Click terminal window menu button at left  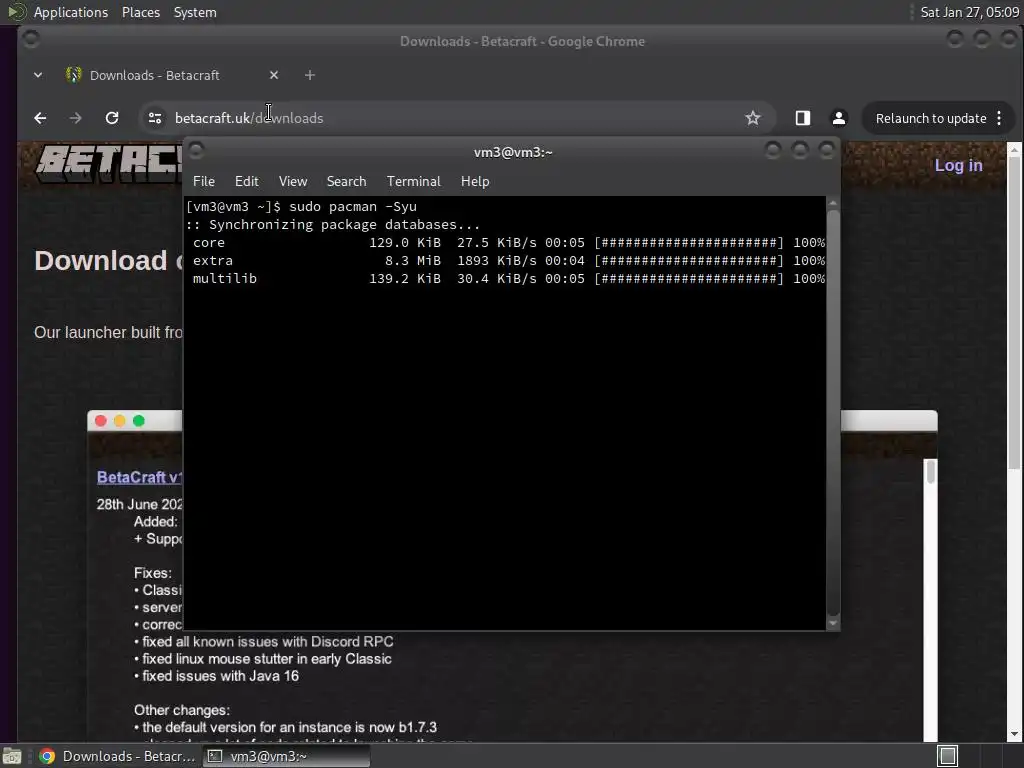pos(196,151)
